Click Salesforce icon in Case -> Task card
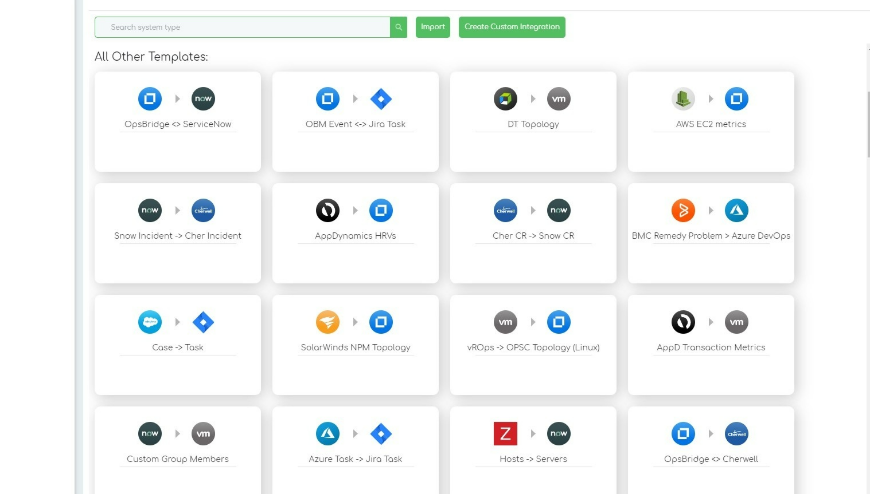 coord(150,322)
